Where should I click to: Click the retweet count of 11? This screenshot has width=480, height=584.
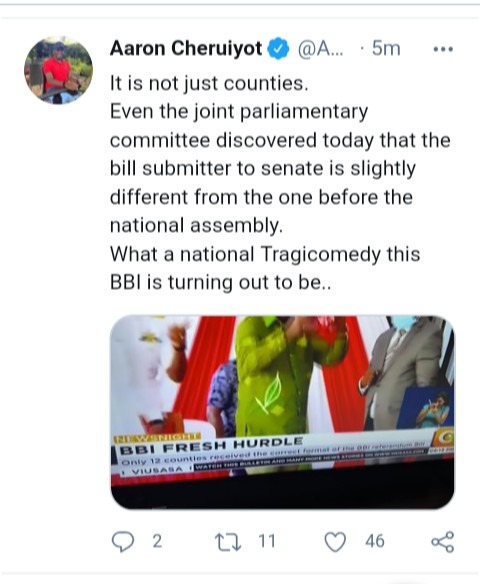[267, 541]
